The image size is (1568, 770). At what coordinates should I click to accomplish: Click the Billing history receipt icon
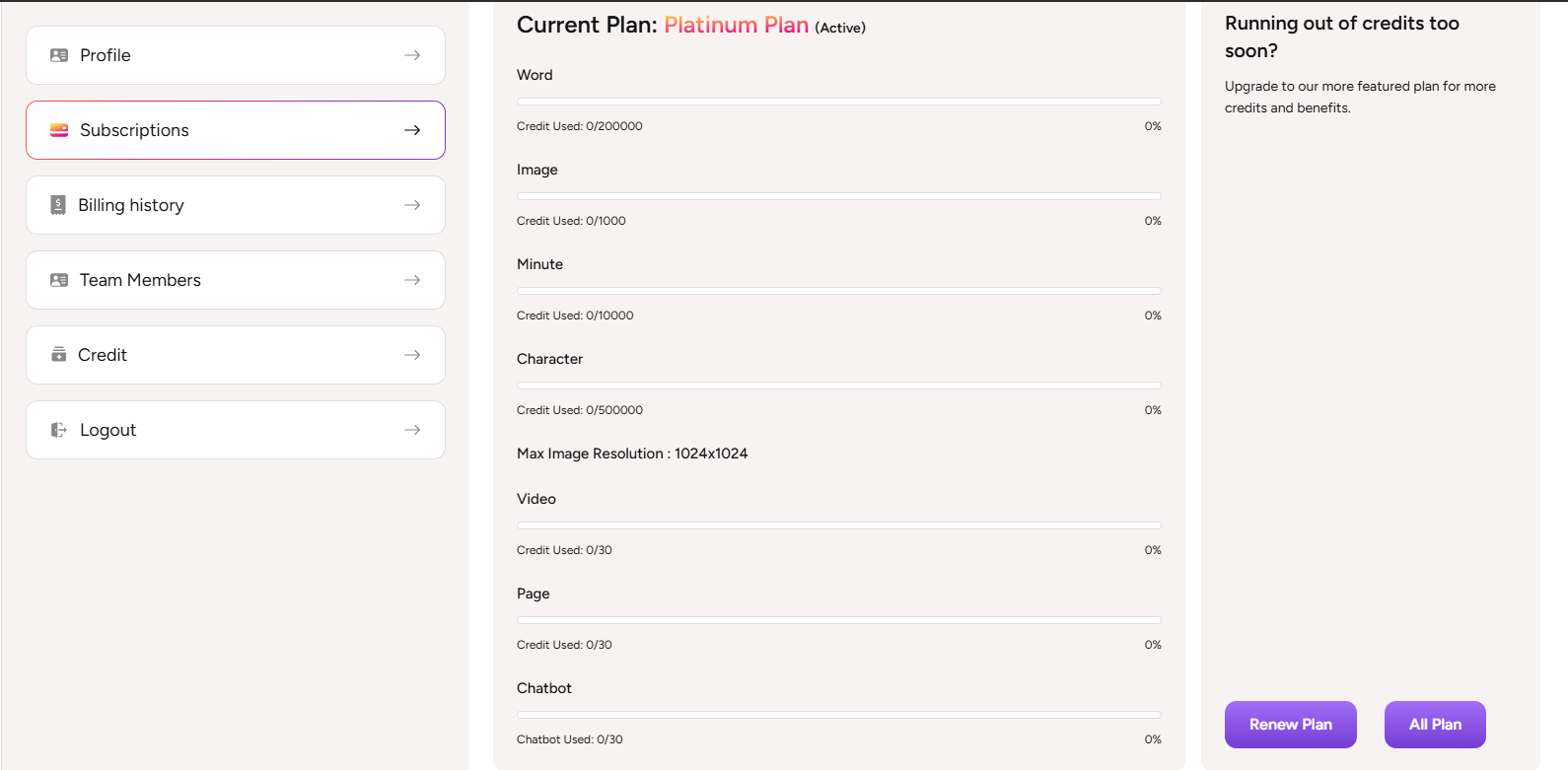58,205
